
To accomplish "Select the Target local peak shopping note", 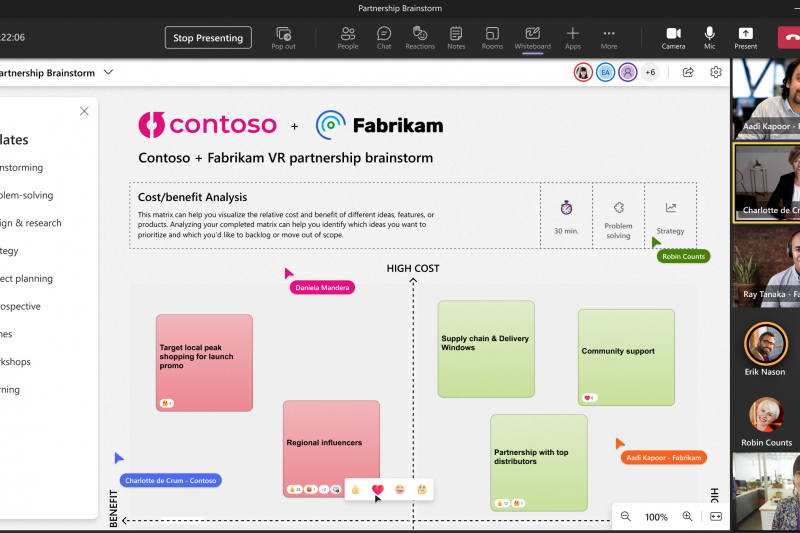I will pos(204,363).
